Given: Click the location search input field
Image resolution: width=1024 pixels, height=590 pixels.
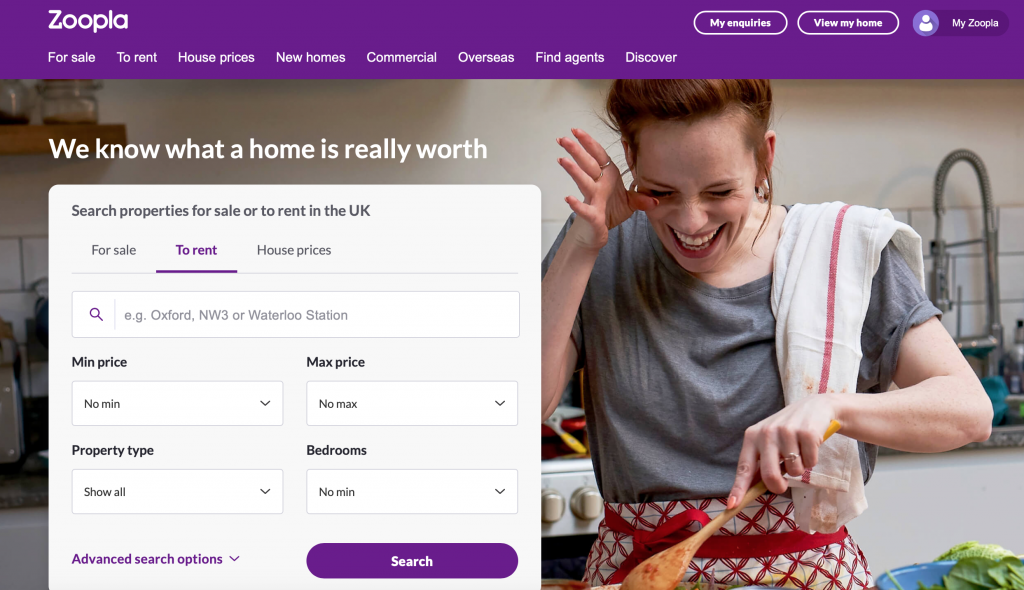Looking at the screenshot, I should (316, 314).
